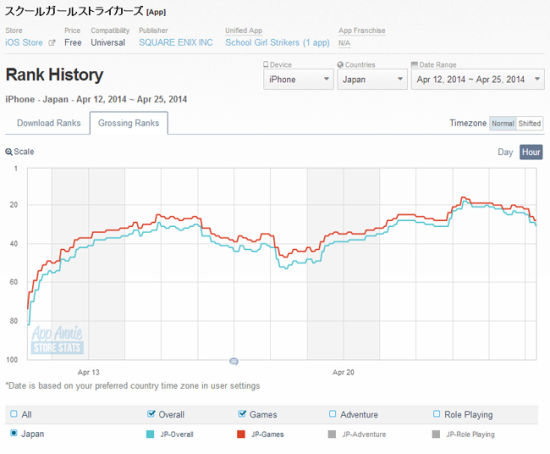Enable the Adventure checkbox

point(333,414)
